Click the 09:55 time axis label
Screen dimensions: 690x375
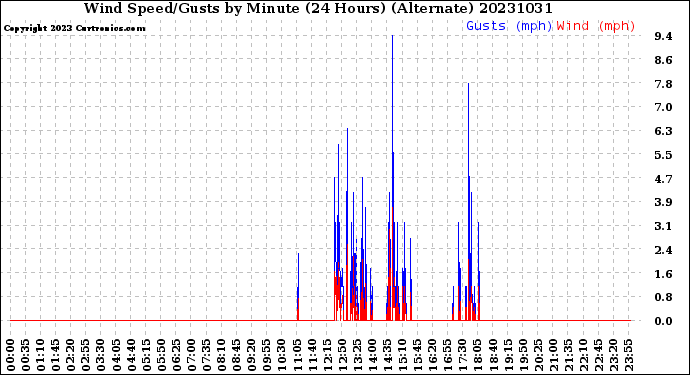click(266, 354)
